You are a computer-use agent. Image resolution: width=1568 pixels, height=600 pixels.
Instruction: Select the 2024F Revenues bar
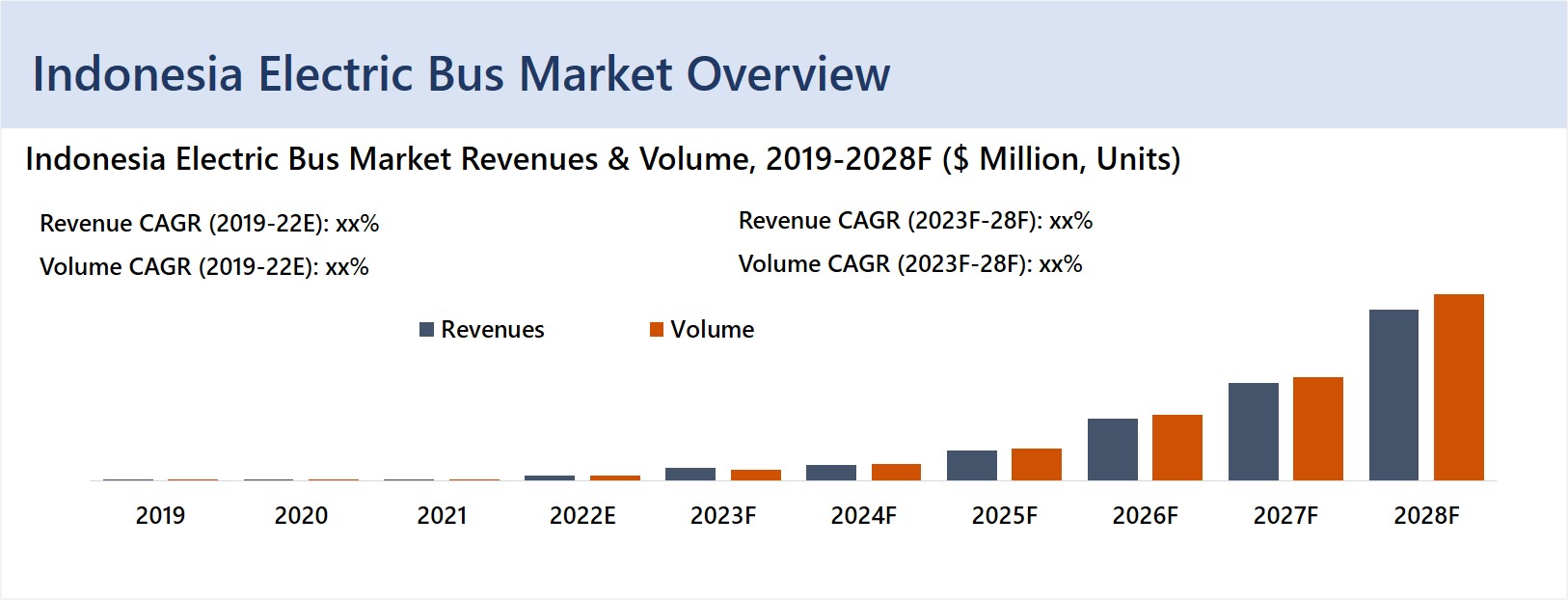click(831, 473)
